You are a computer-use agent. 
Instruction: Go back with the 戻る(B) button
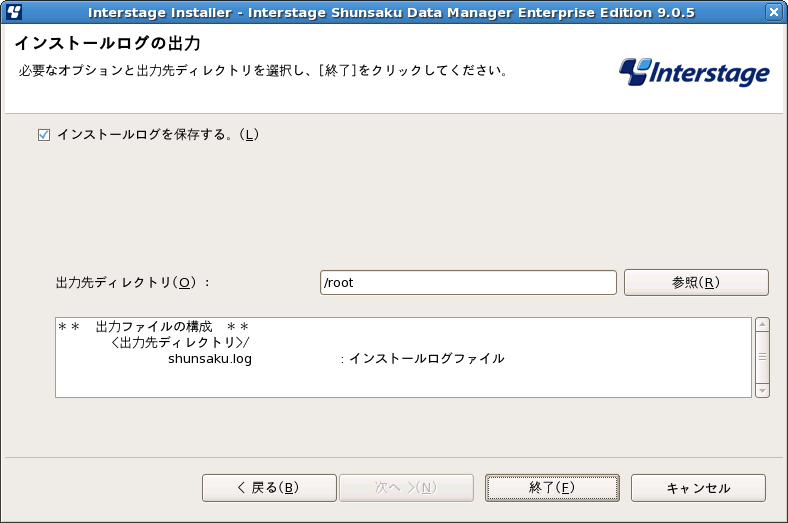tap(269, 488)
